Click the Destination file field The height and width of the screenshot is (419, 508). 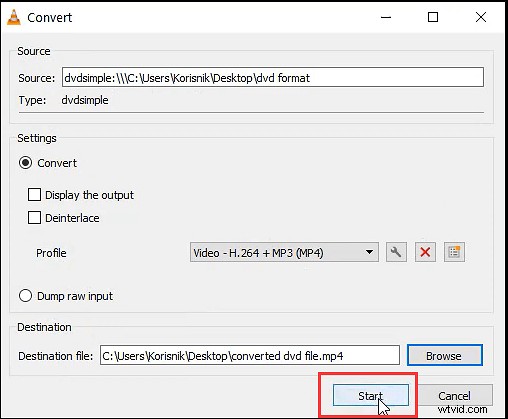tap(250, 355)
